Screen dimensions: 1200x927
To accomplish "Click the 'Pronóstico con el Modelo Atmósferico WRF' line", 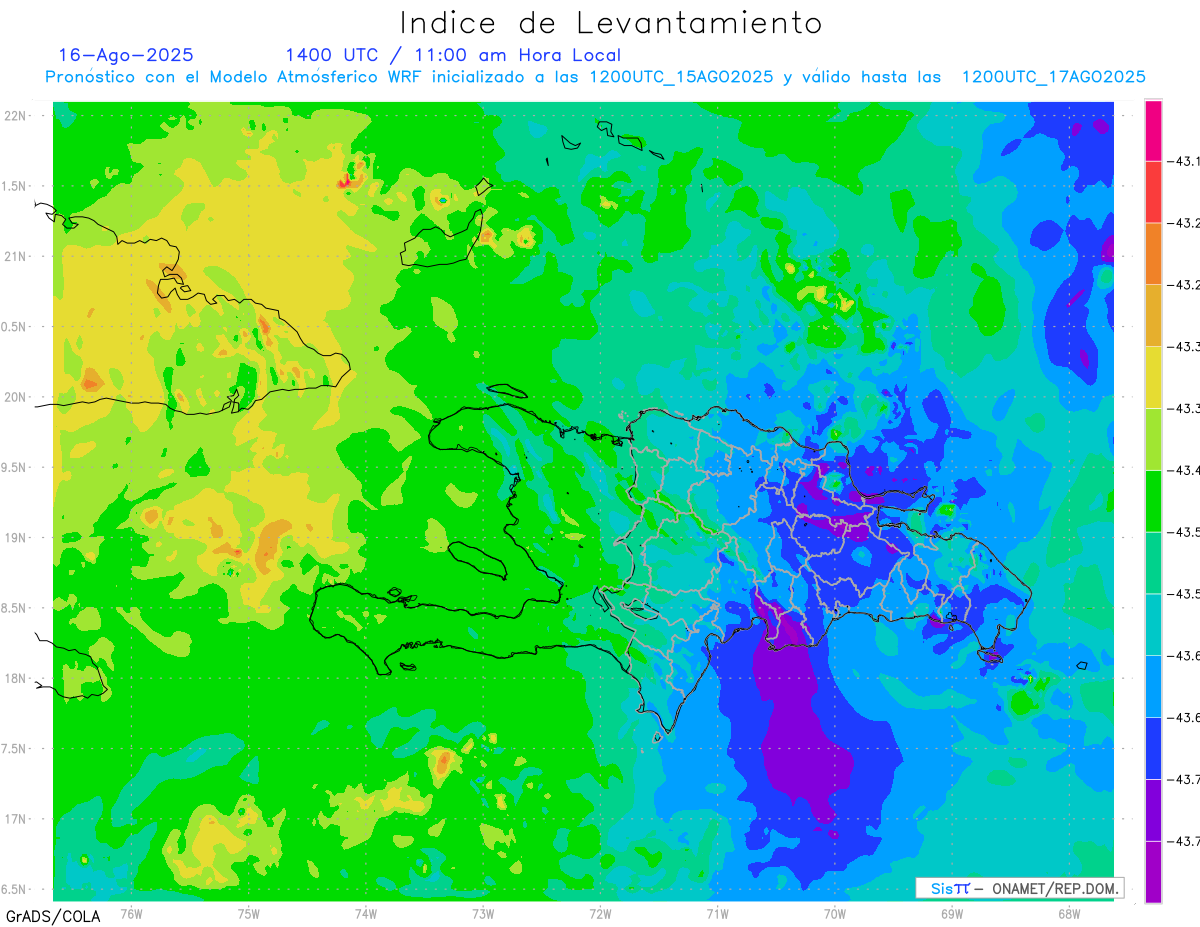I will click(x=595, y=77).
